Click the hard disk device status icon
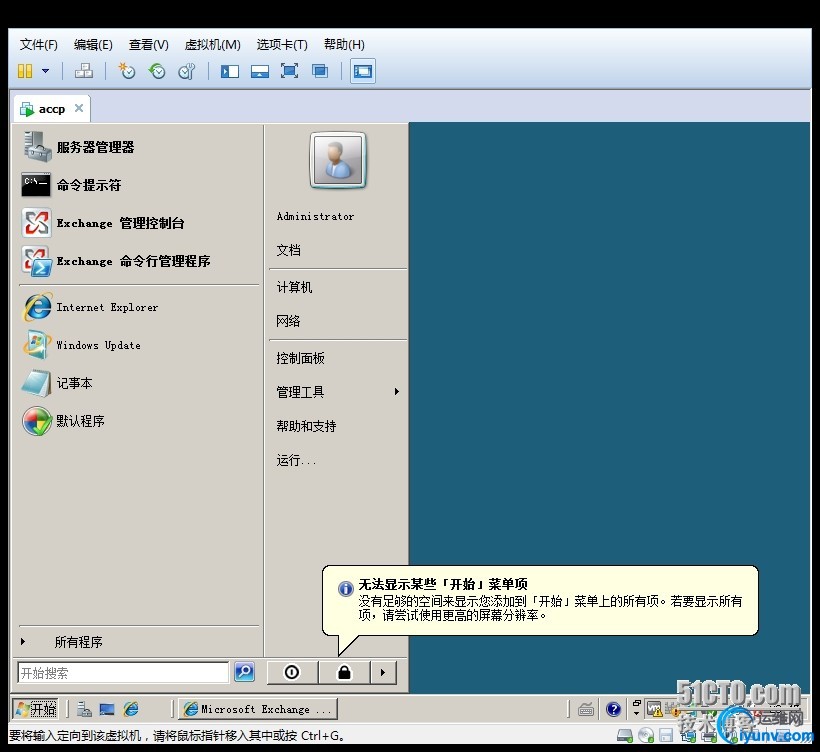The image size is (820, 752). coord(625,736)
